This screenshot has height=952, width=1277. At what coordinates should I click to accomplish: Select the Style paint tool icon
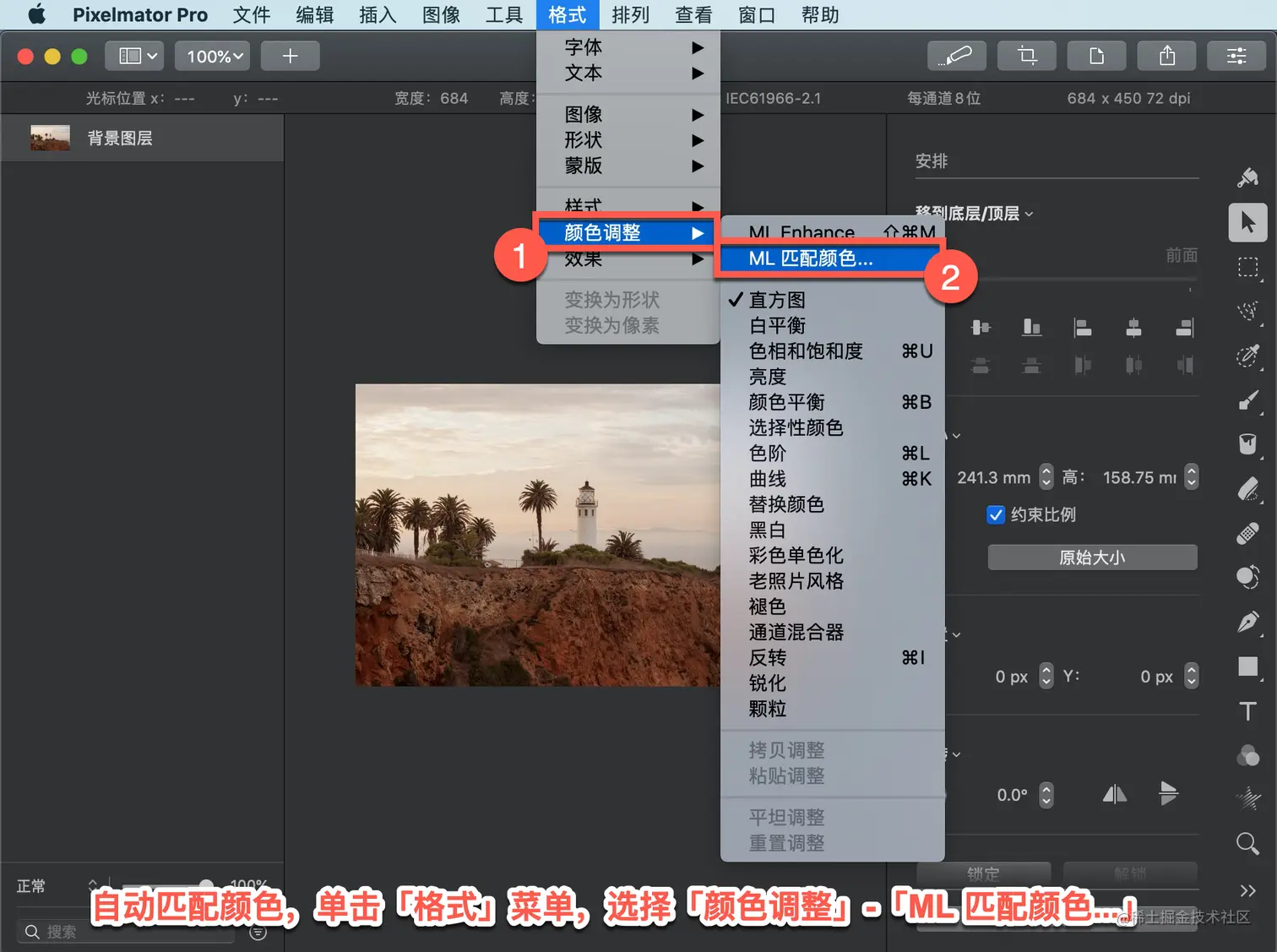[1247, 177]
